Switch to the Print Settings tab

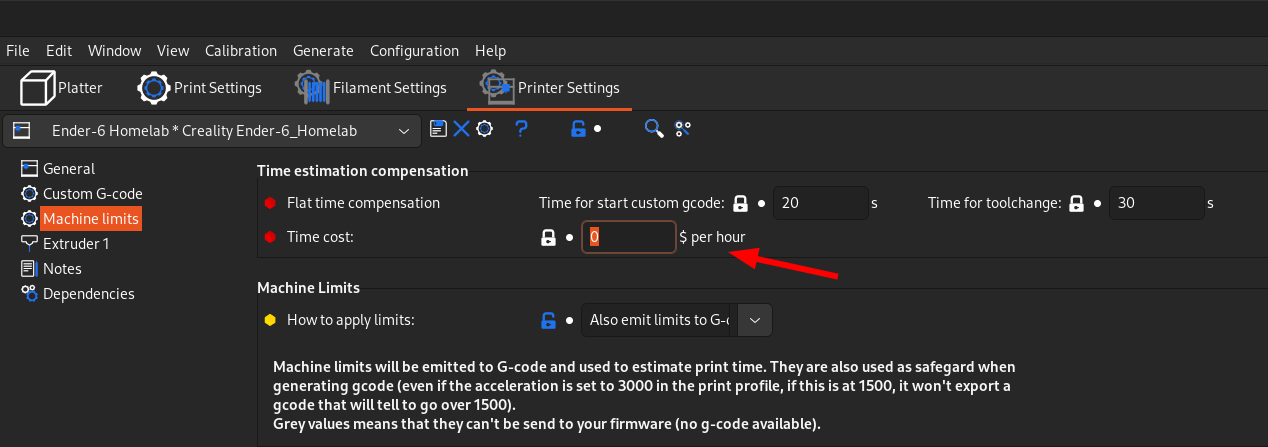pos(199,88)
